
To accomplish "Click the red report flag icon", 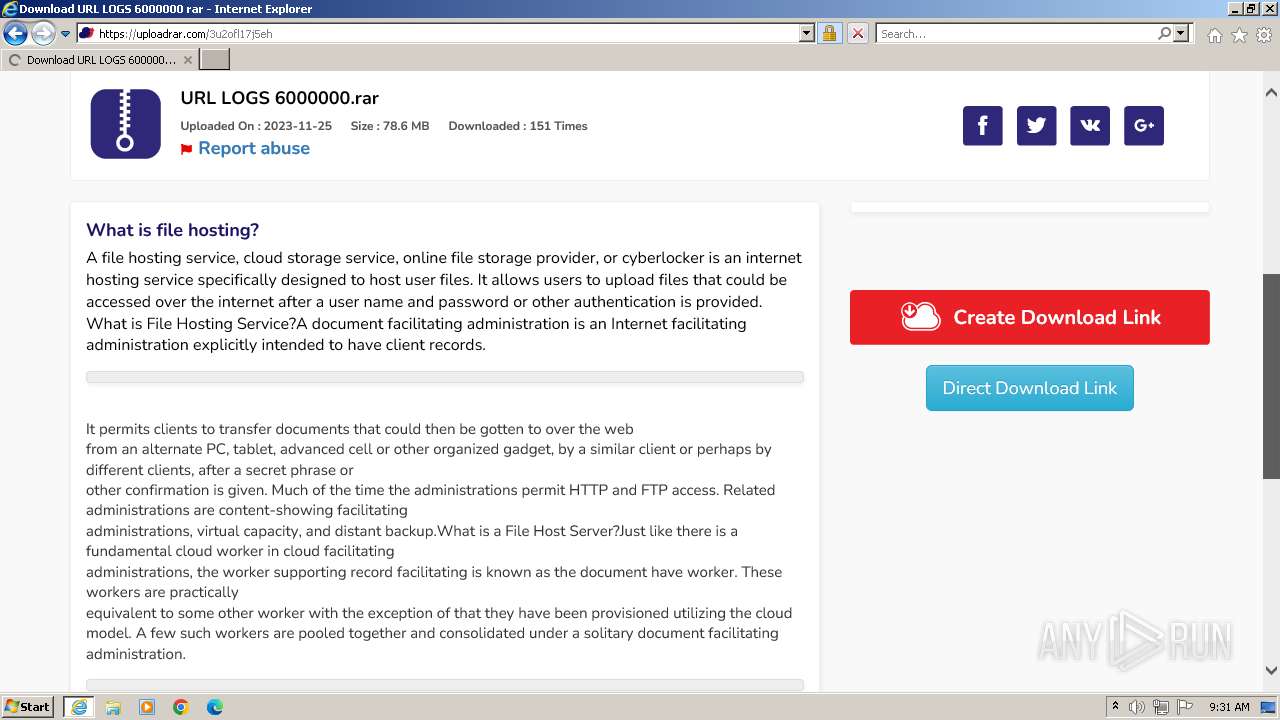I will click(186, 149).
